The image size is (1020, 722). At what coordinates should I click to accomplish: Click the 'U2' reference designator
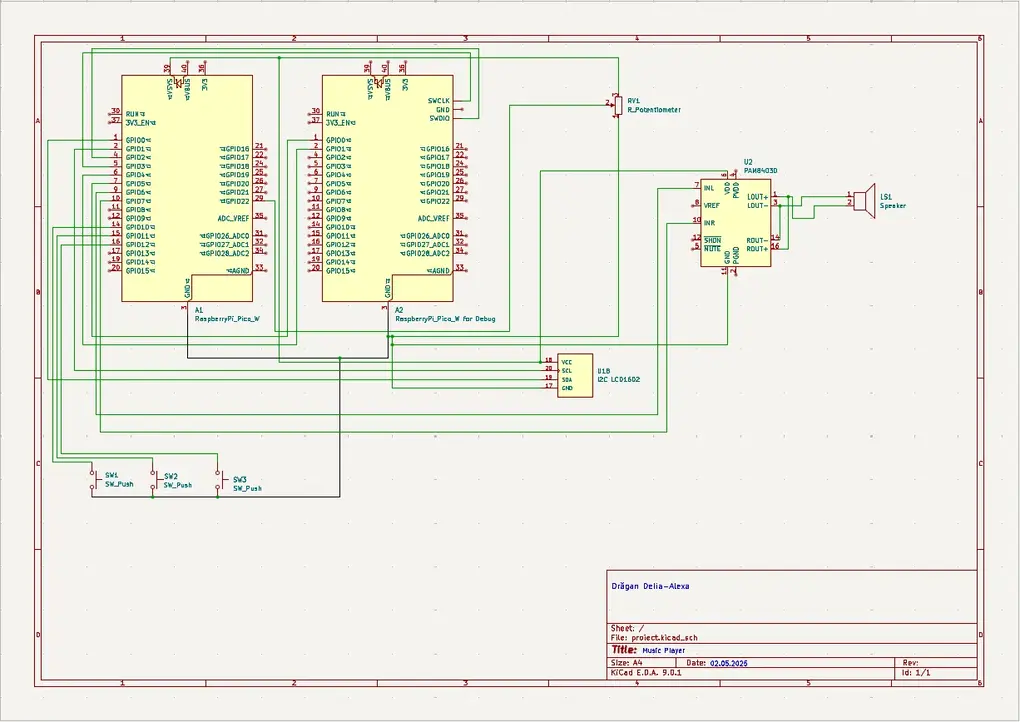coord(748,162)
